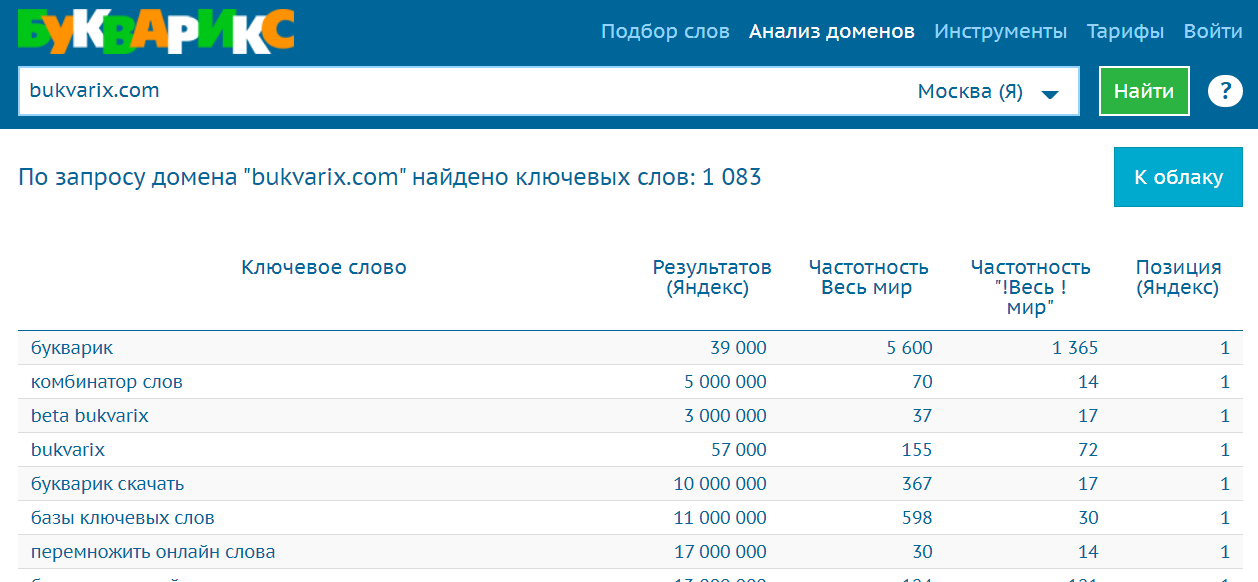This screenshot has width=1258, height=582.
Task: Sort by Частотность Весь мир header
Action: [x=868, y=278]
